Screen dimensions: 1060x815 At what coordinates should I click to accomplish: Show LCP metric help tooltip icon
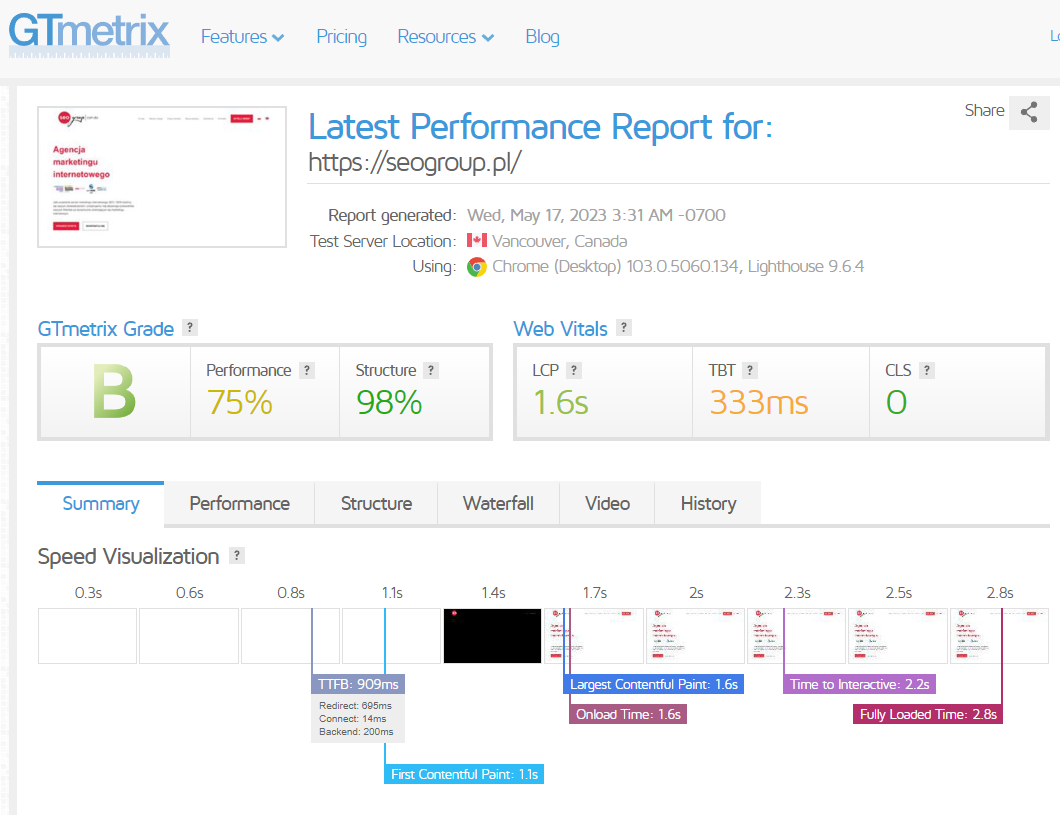click(574, 370)
